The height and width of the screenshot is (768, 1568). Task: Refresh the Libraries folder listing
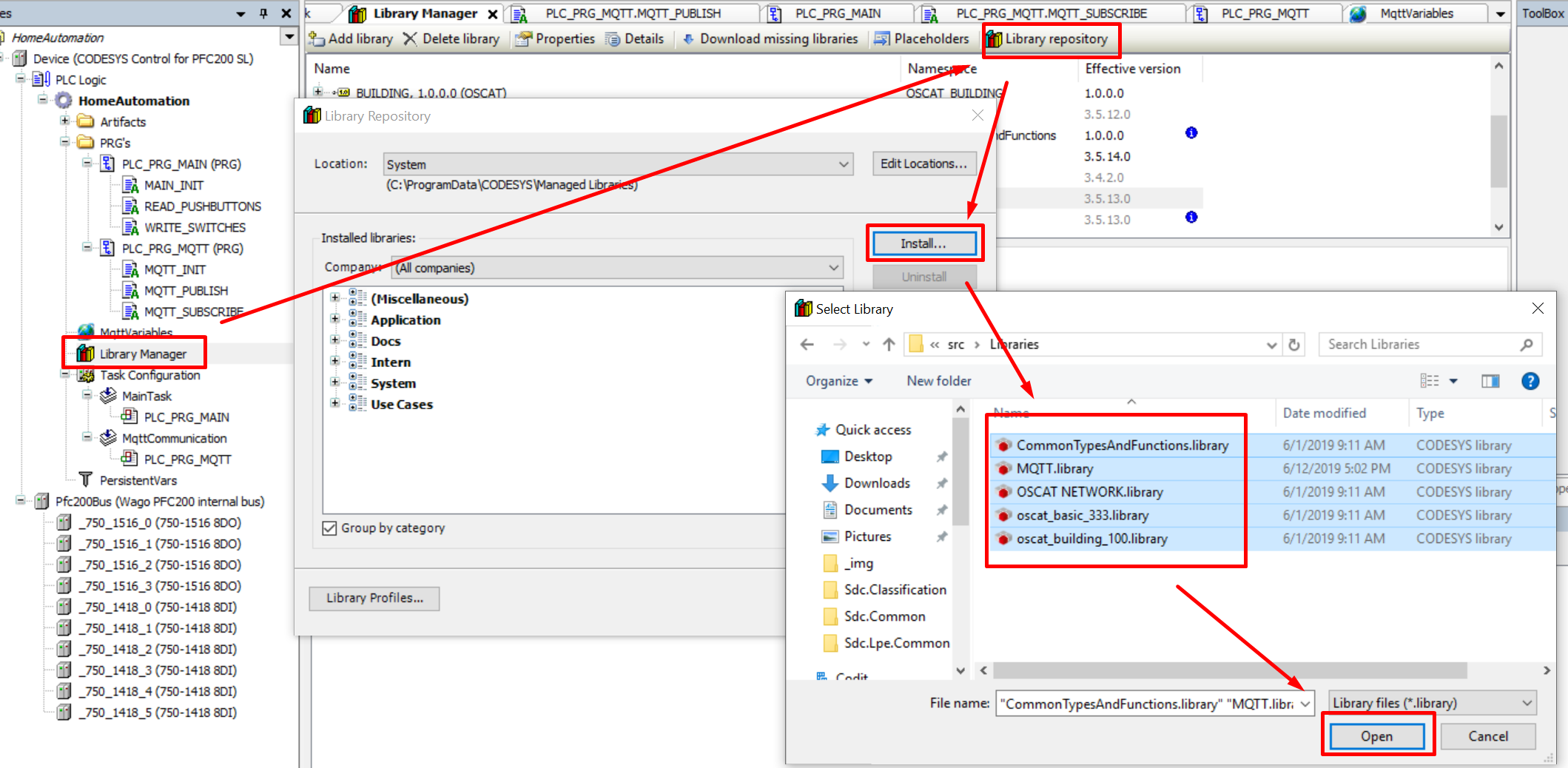pos(1294,344)
